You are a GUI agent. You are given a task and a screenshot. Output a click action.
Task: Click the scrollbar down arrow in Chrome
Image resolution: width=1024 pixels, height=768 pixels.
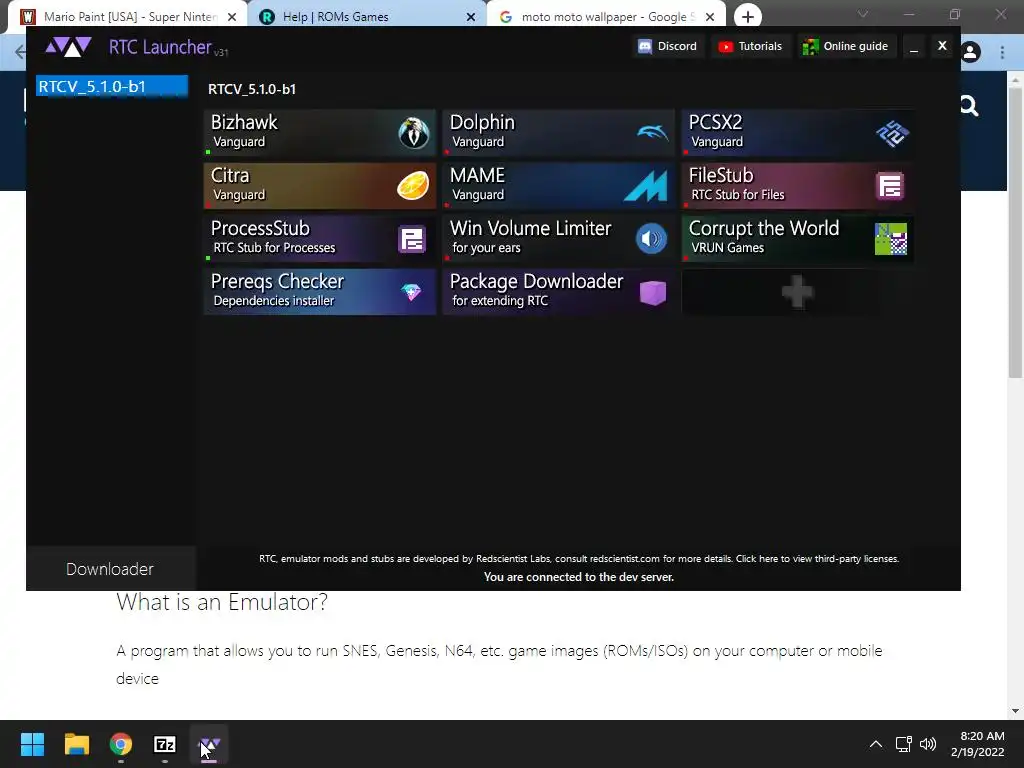pyautogui.click(x=1015, y=711)
